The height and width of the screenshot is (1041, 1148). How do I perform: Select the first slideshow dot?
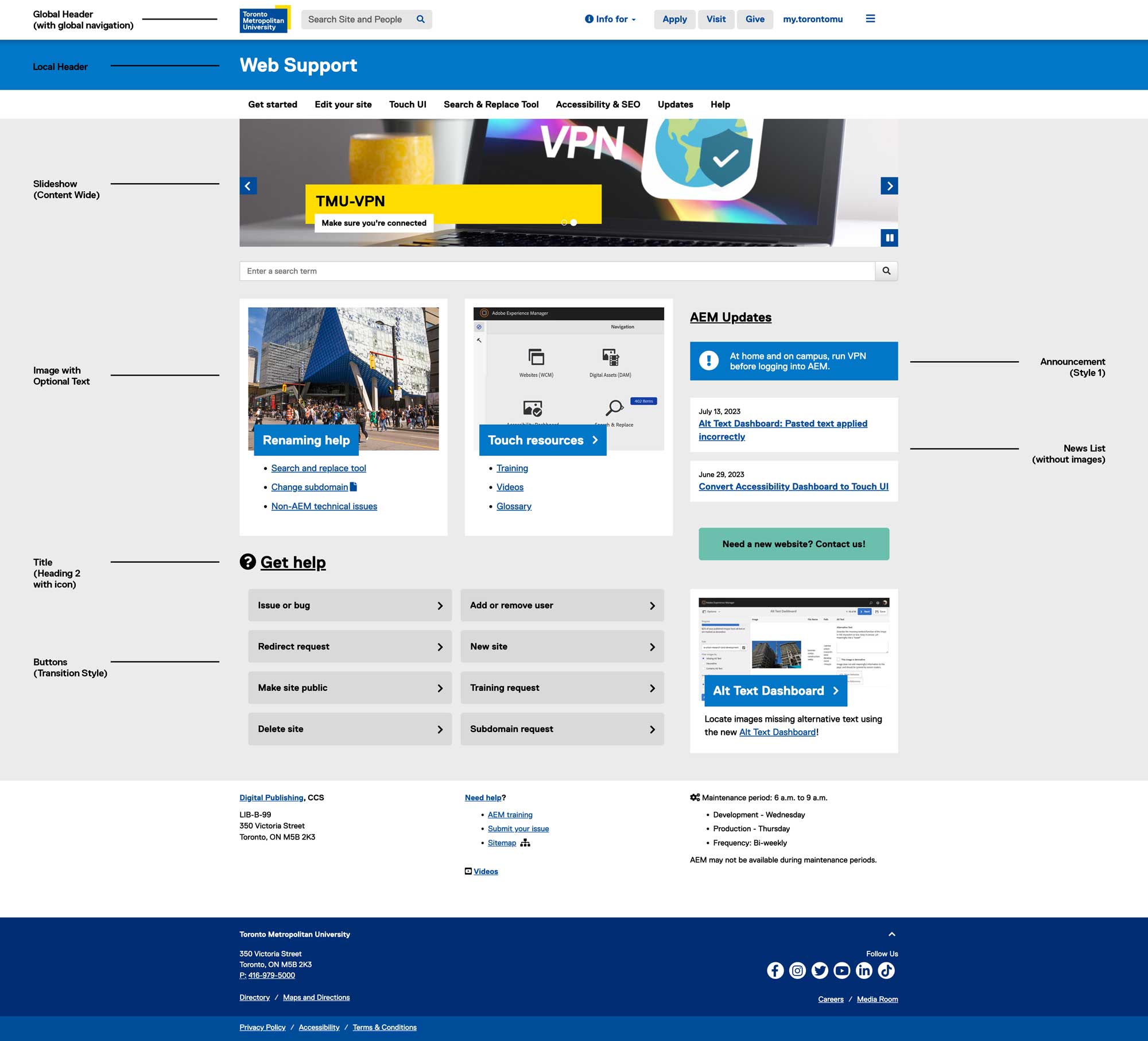click(x=564, y=223)
